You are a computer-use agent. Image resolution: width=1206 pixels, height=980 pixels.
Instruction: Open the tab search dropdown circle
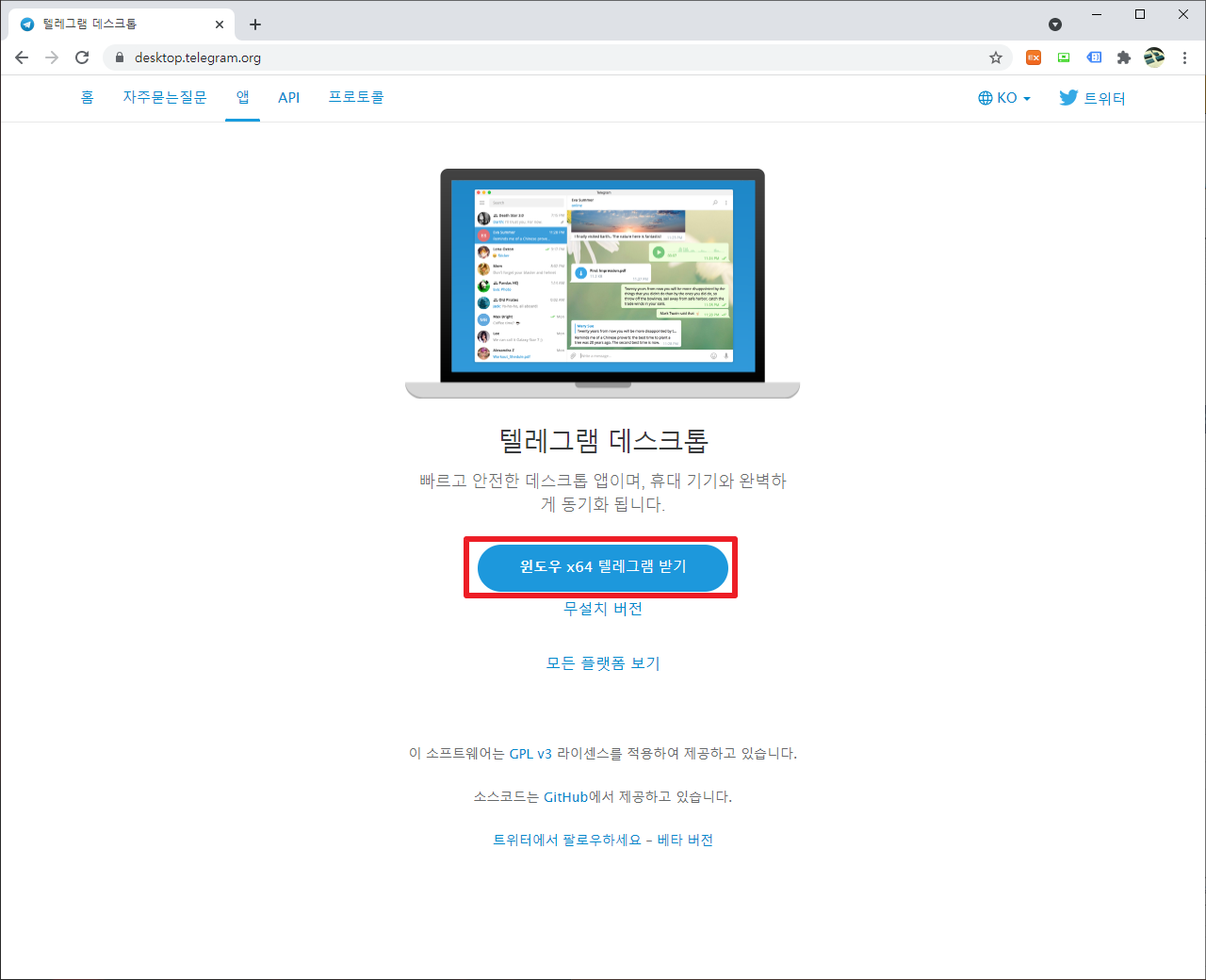(1055, 24)
